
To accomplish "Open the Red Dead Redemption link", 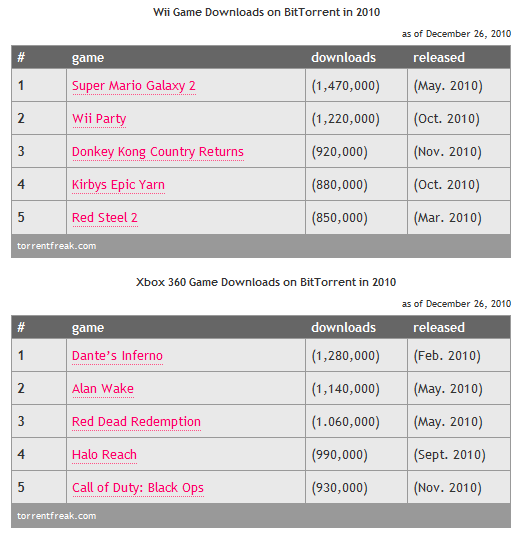I will [x=136, y=421].
